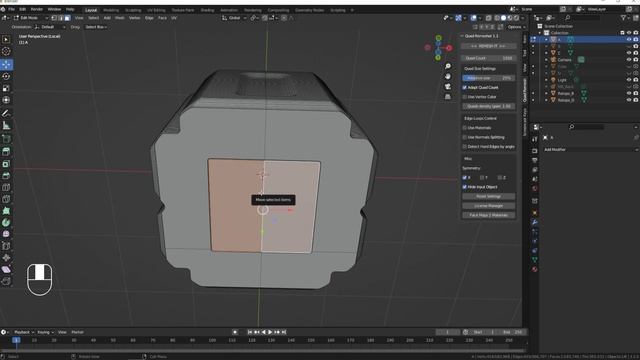Select the Bevel tool

[x=6, y=176]
